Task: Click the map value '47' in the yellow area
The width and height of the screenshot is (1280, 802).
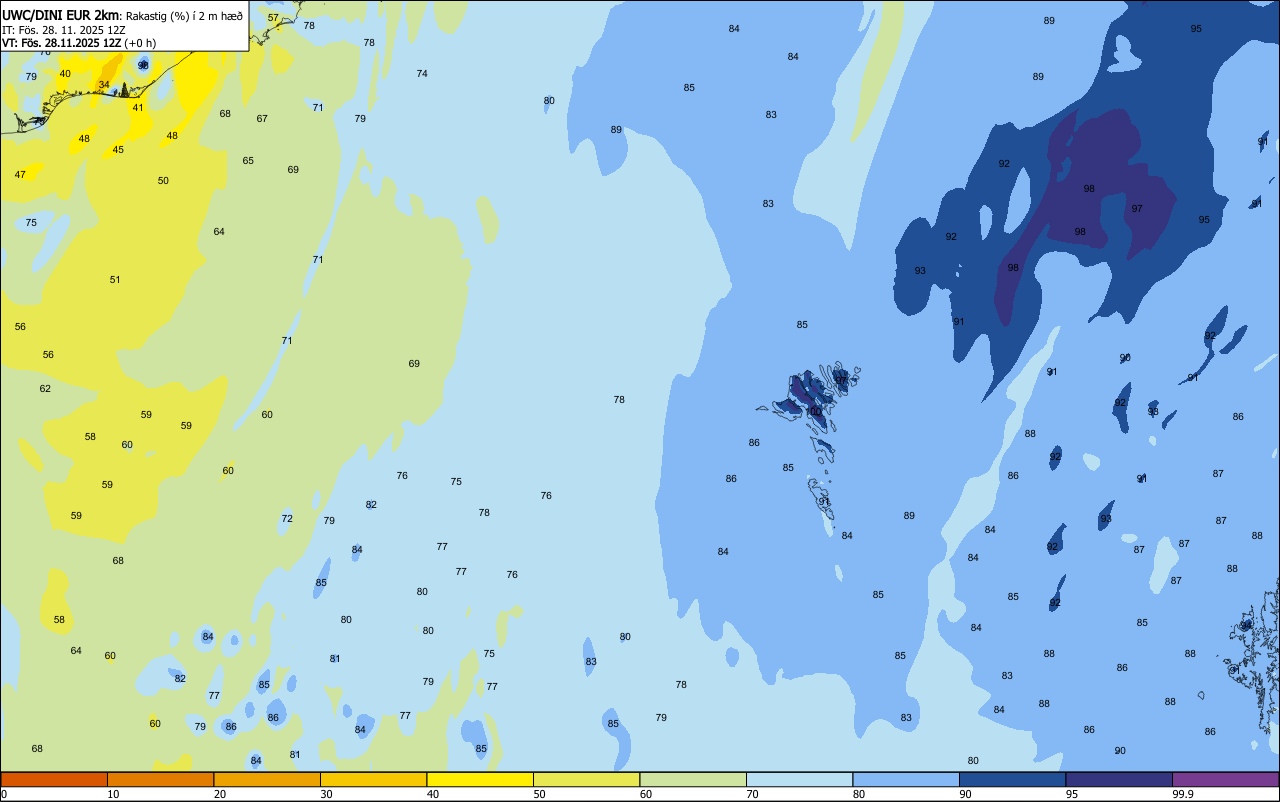Action: [20, 175]
